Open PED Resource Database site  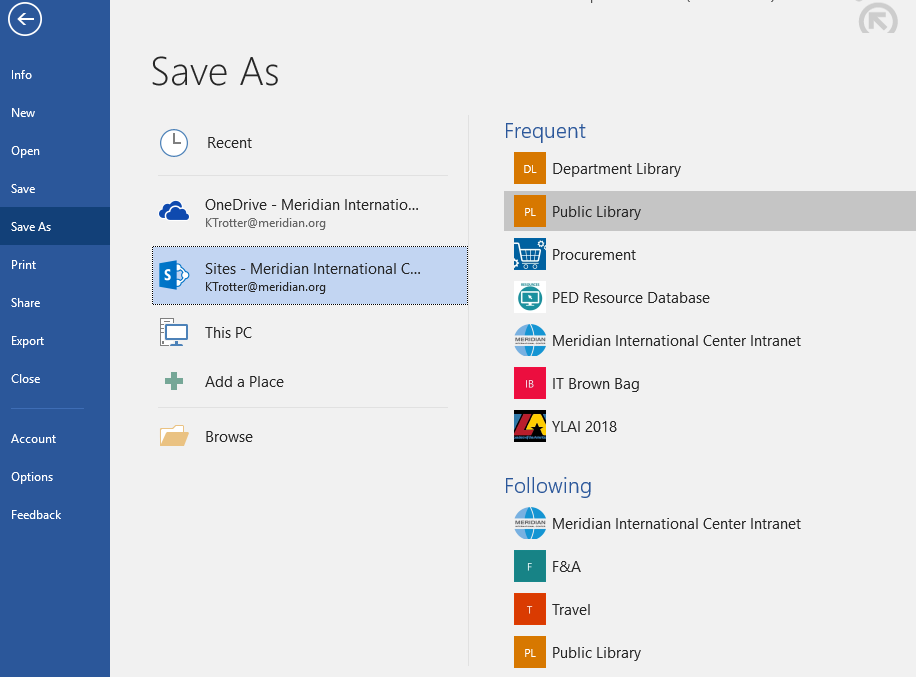tap(631, 298)
